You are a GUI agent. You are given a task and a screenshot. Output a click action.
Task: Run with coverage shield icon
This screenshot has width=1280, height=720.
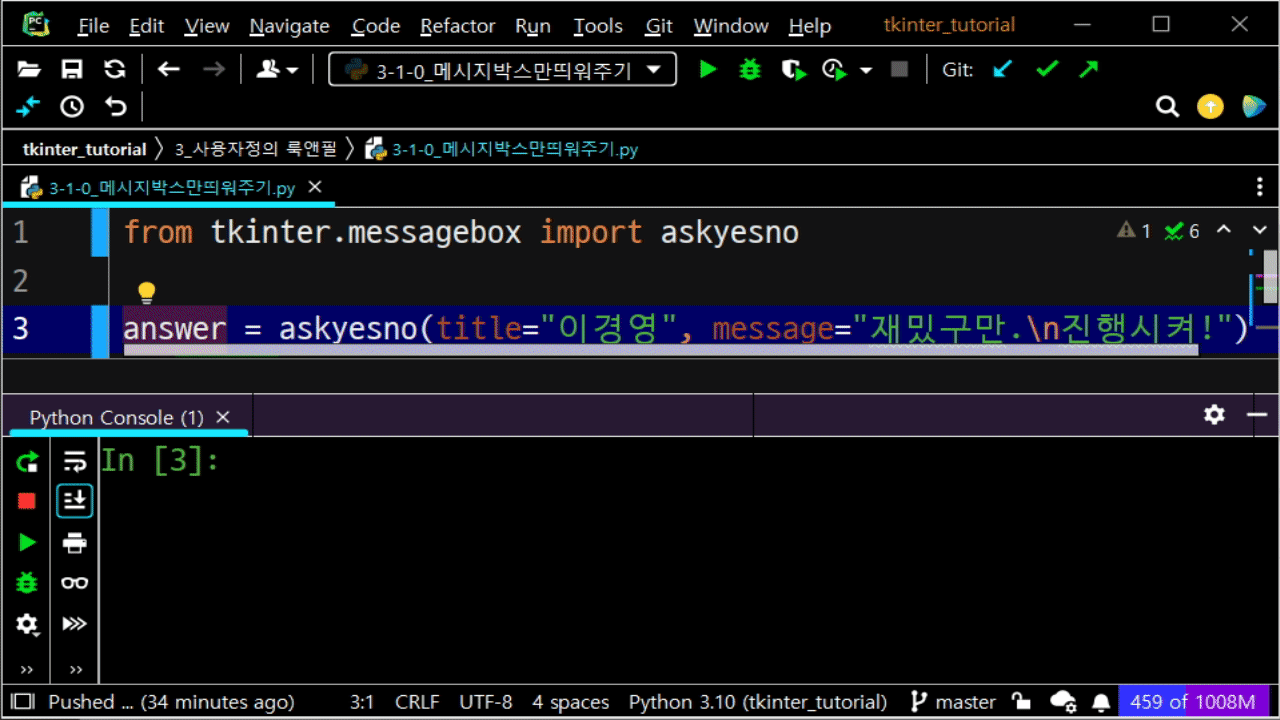[793, 69]
